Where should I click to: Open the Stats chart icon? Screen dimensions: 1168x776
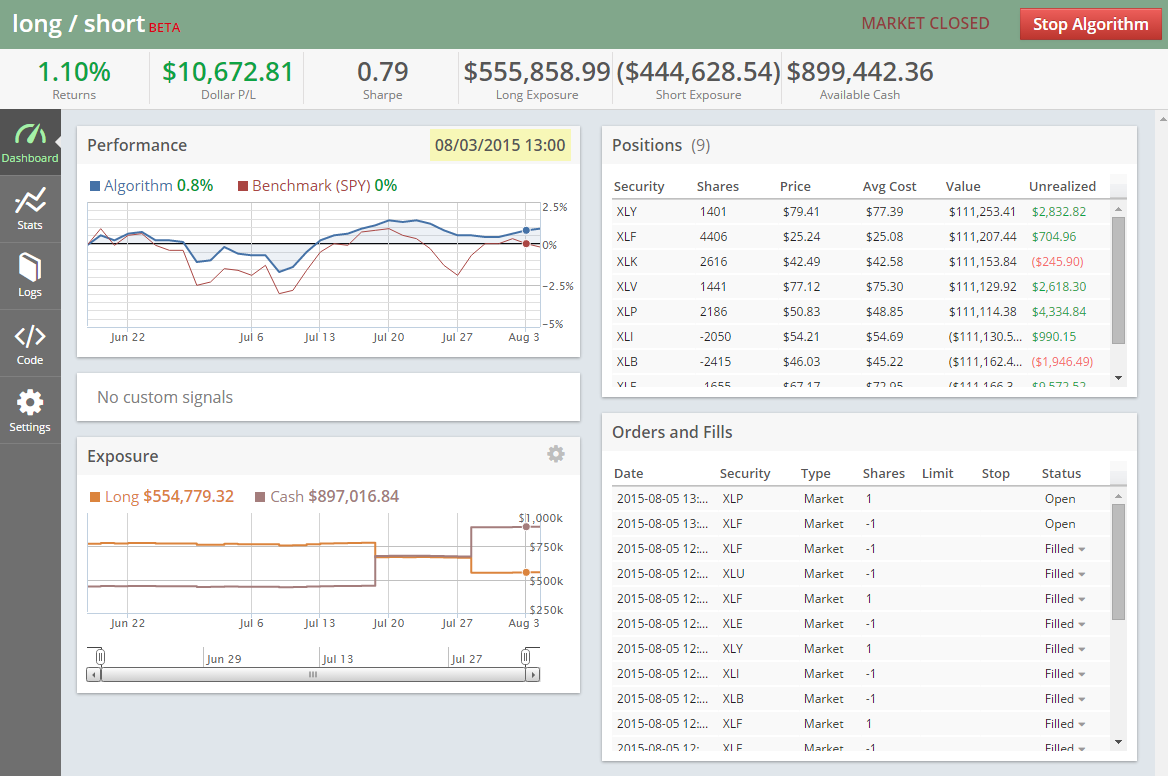tap(30, 209)
